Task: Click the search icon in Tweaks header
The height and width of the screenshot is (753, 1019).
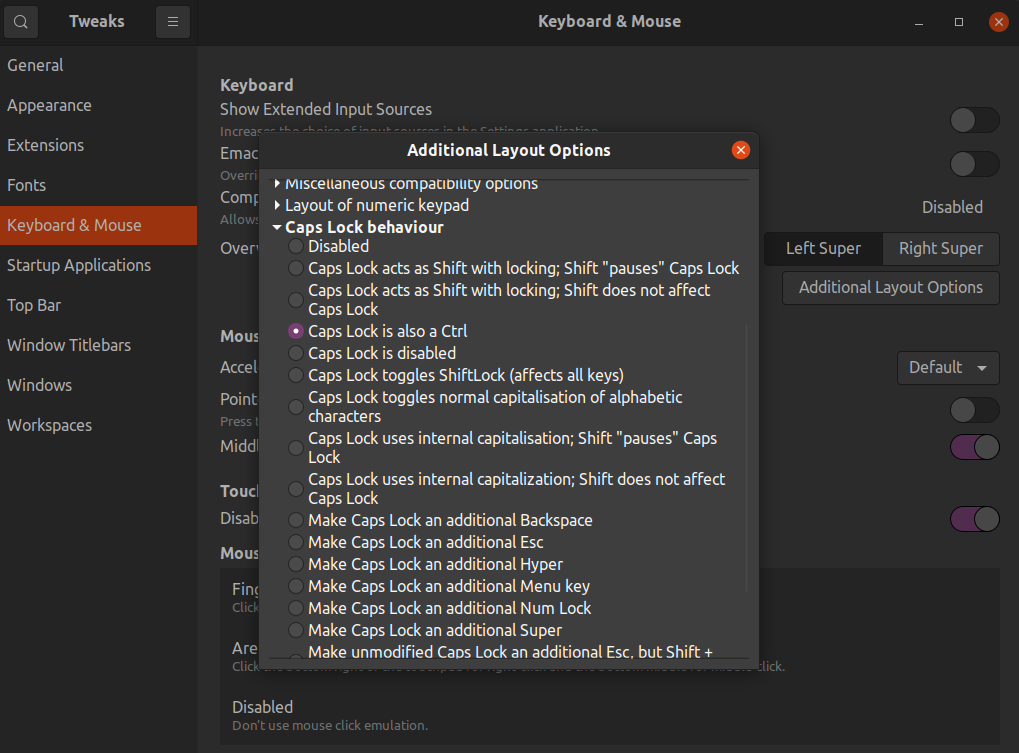Action: (x=21, y=21)
